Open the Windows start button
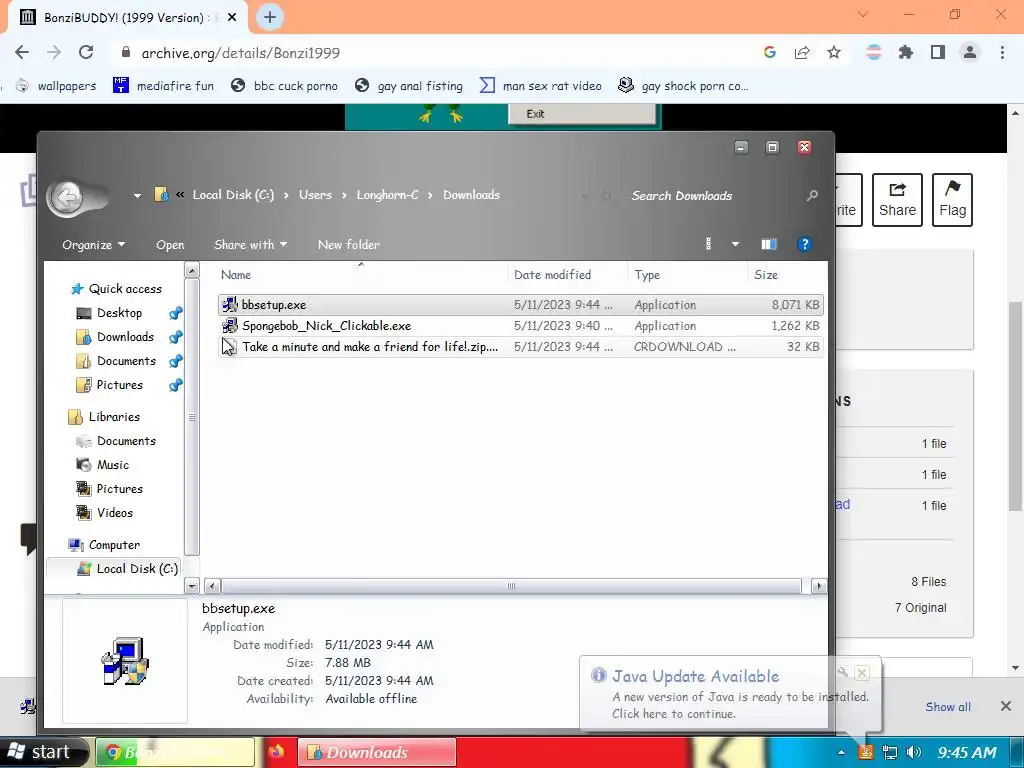The image size is (1024, 768). pyautogui.click(x=44, y=752)
